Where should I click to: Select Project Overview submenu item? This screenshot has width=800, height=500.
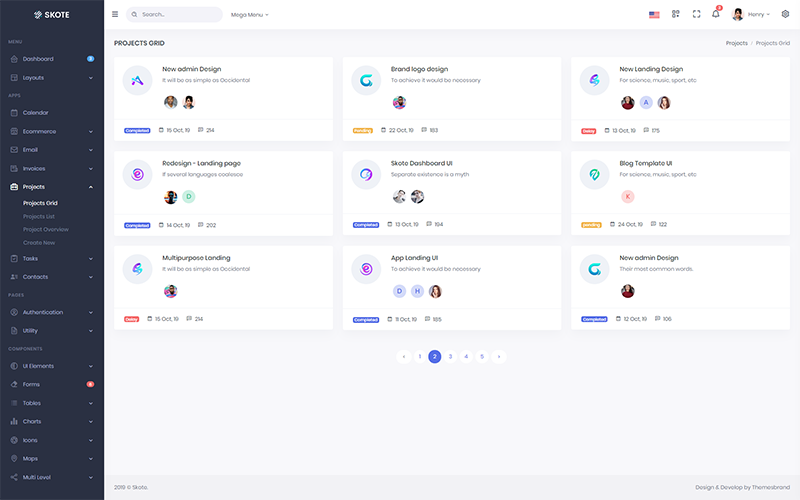coord(46,229)
